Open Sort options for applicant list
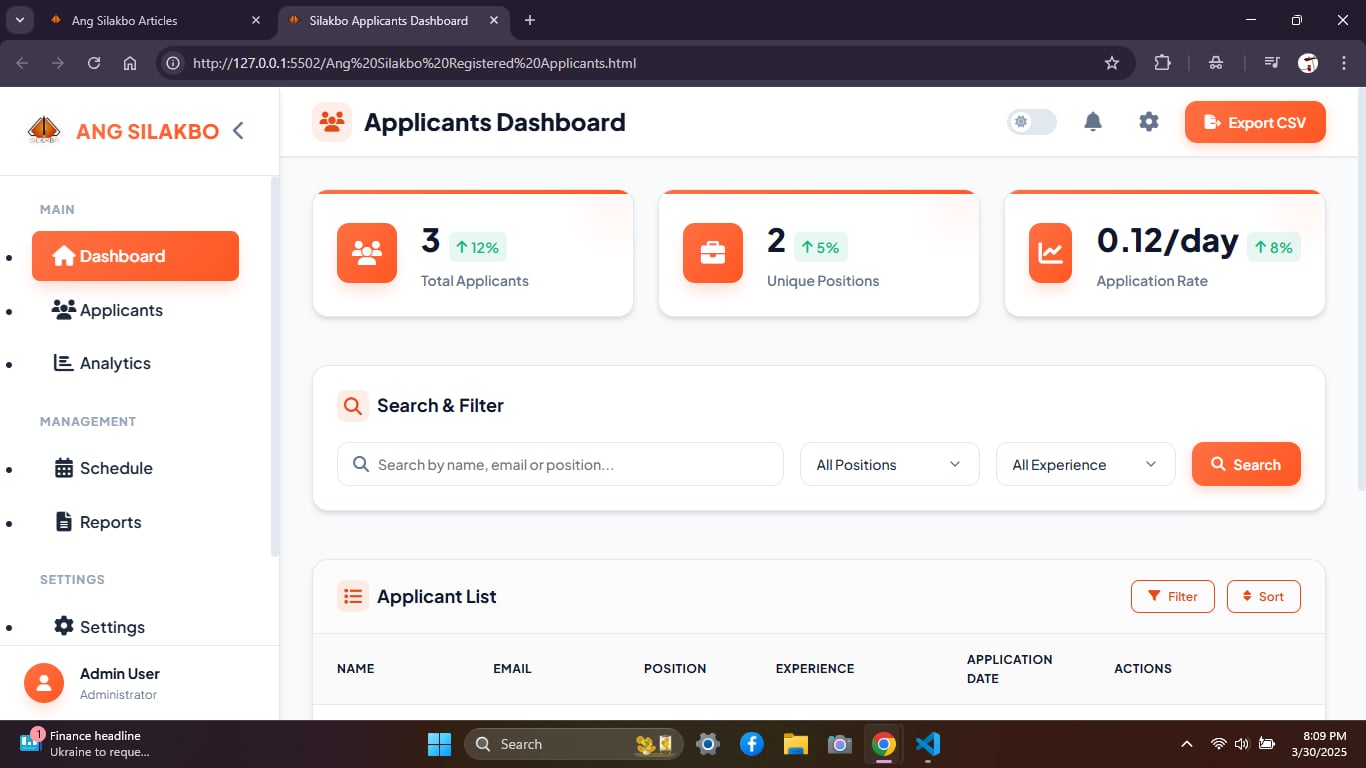 [1264, 596]
